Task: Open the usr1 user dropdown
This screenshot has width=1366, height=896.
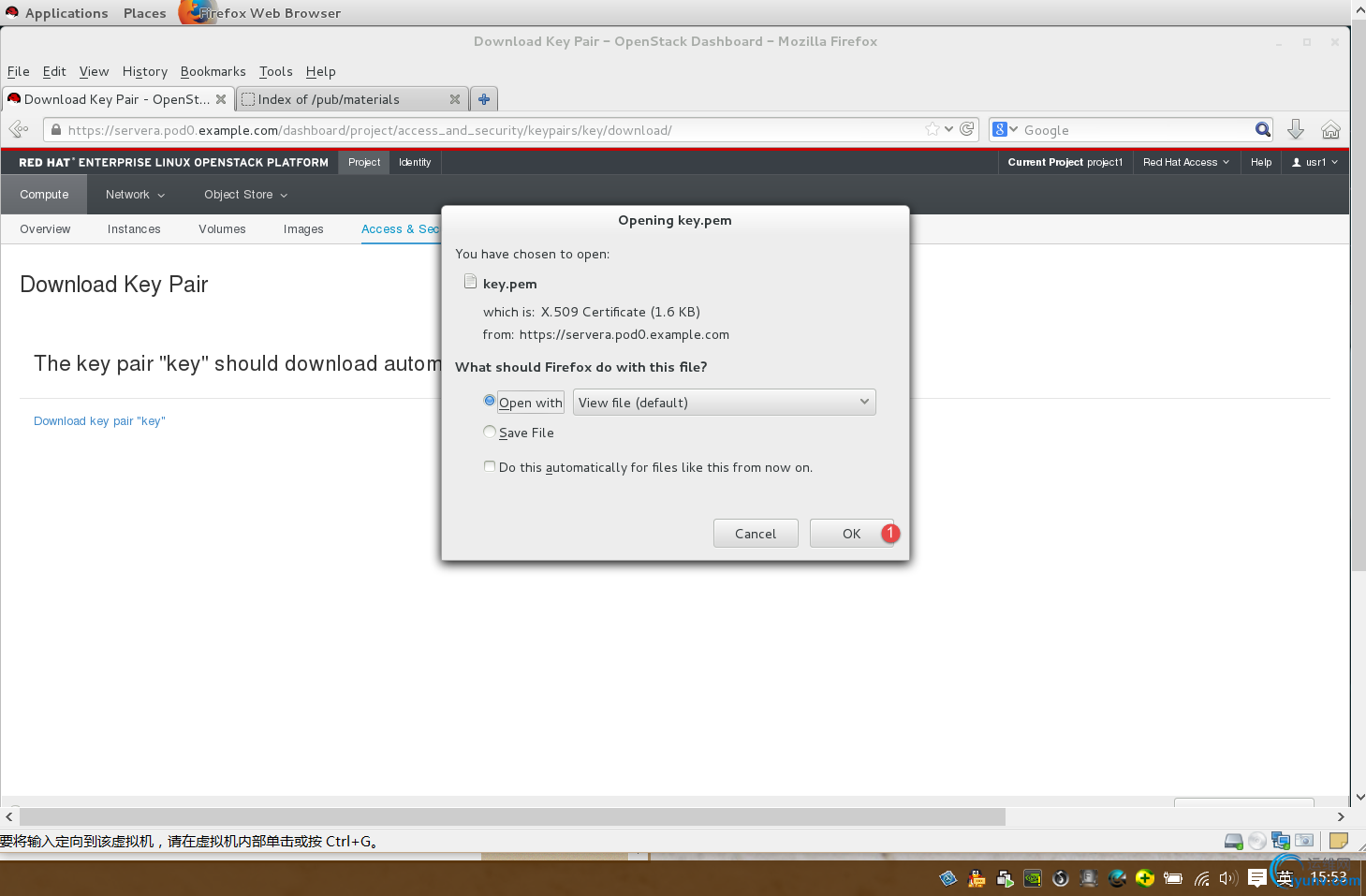Action: click(x=1315, y=162)
